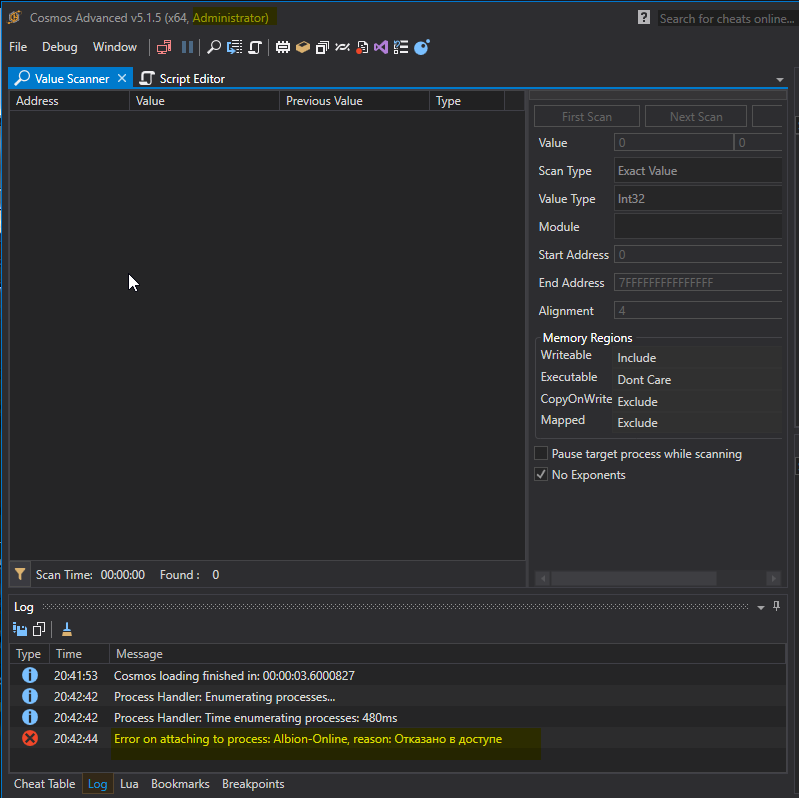The image size is (799, 798).
Task: Open the File menu
Action: pyautogui.click(x=18, y=47)
